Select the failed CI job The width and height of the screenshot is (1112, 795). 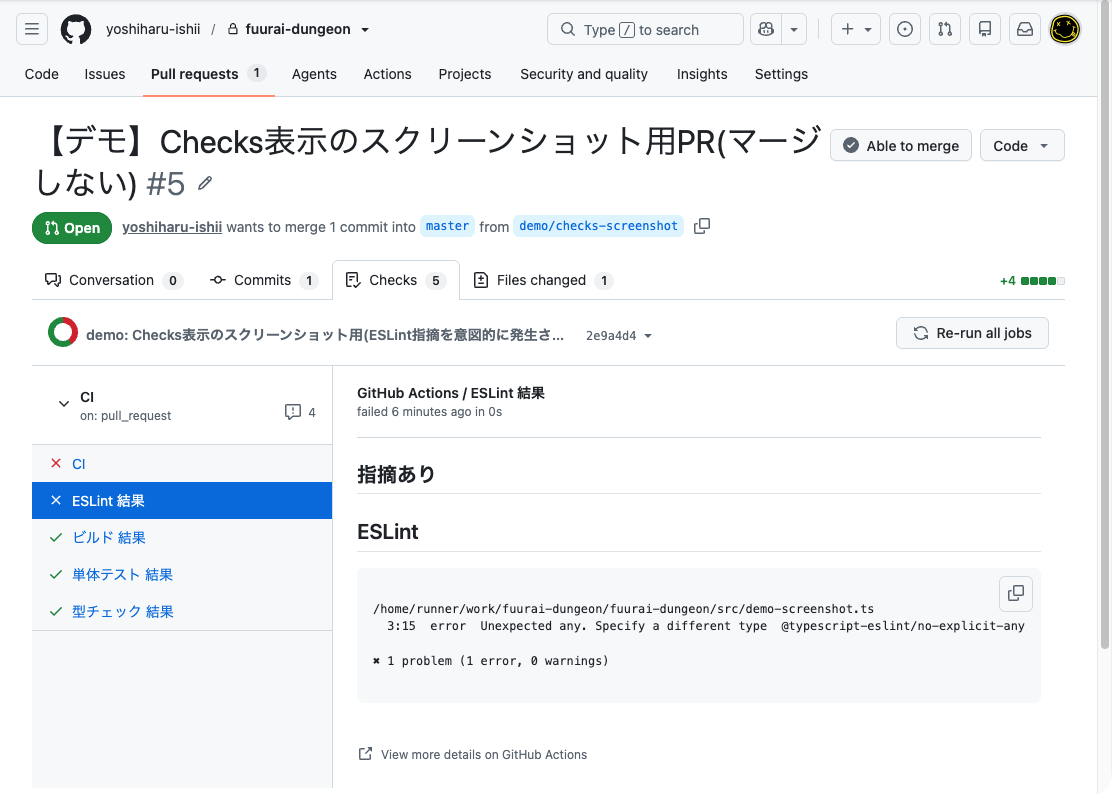(x=182, y=464)
